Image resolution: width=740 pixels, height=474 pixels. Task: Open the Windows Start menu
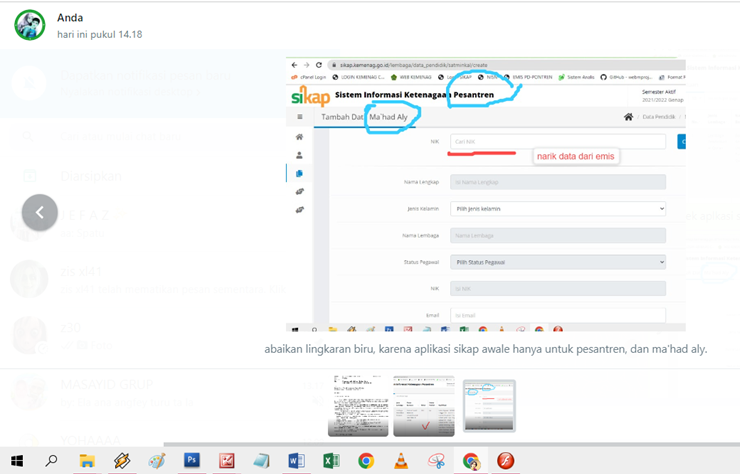point(17,461)
